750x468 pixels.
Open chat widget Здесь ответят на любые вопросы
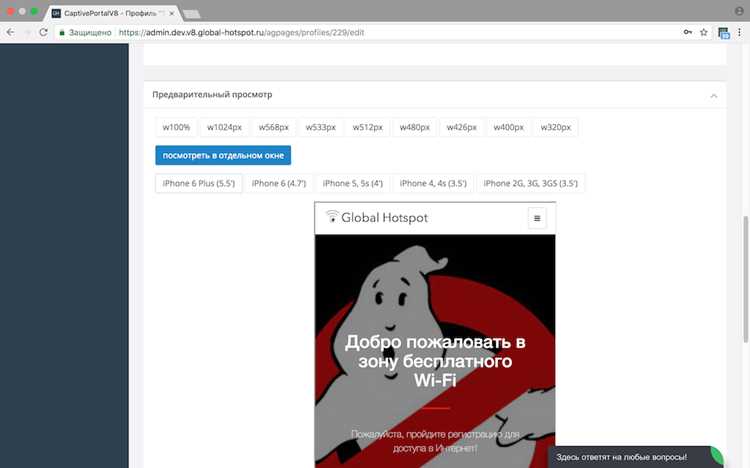coord(635,457)
